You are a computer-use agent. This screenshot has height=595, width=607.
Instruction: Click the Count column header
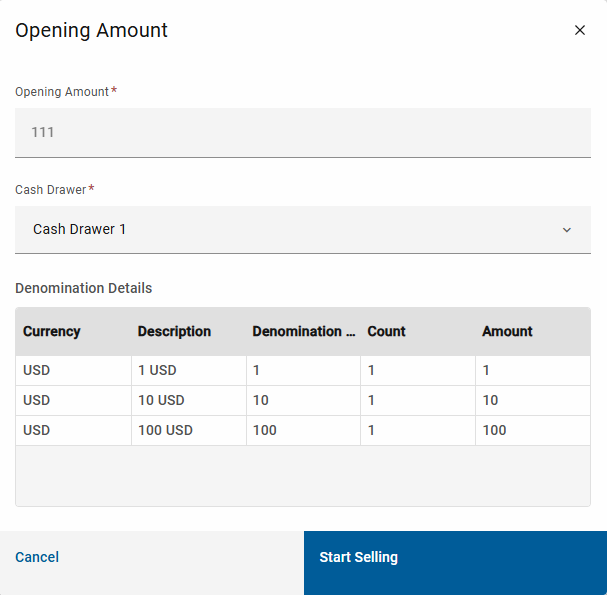click(386, 331)
